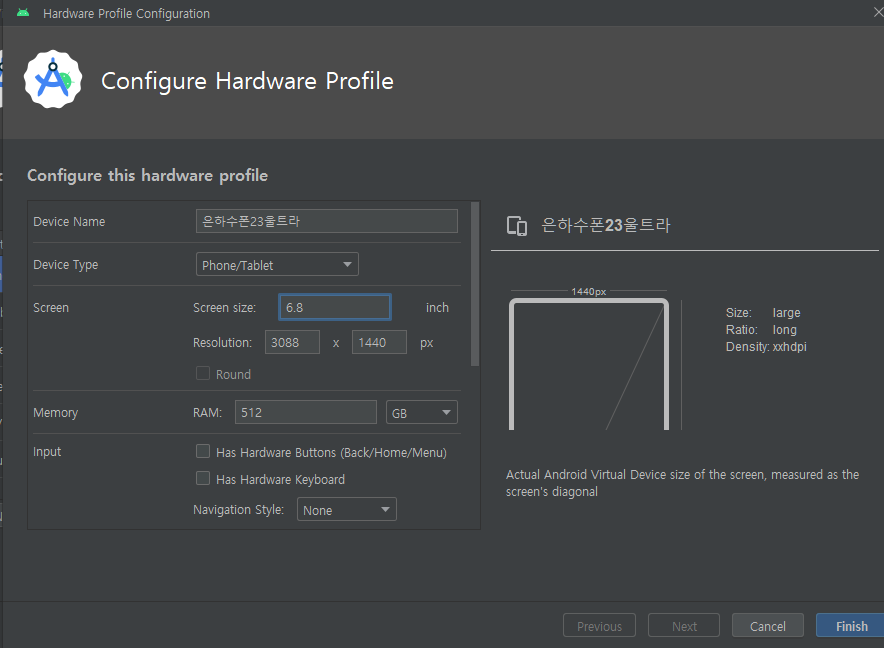Click the Cancel button
884x648 pixels.
coord(767,625)
